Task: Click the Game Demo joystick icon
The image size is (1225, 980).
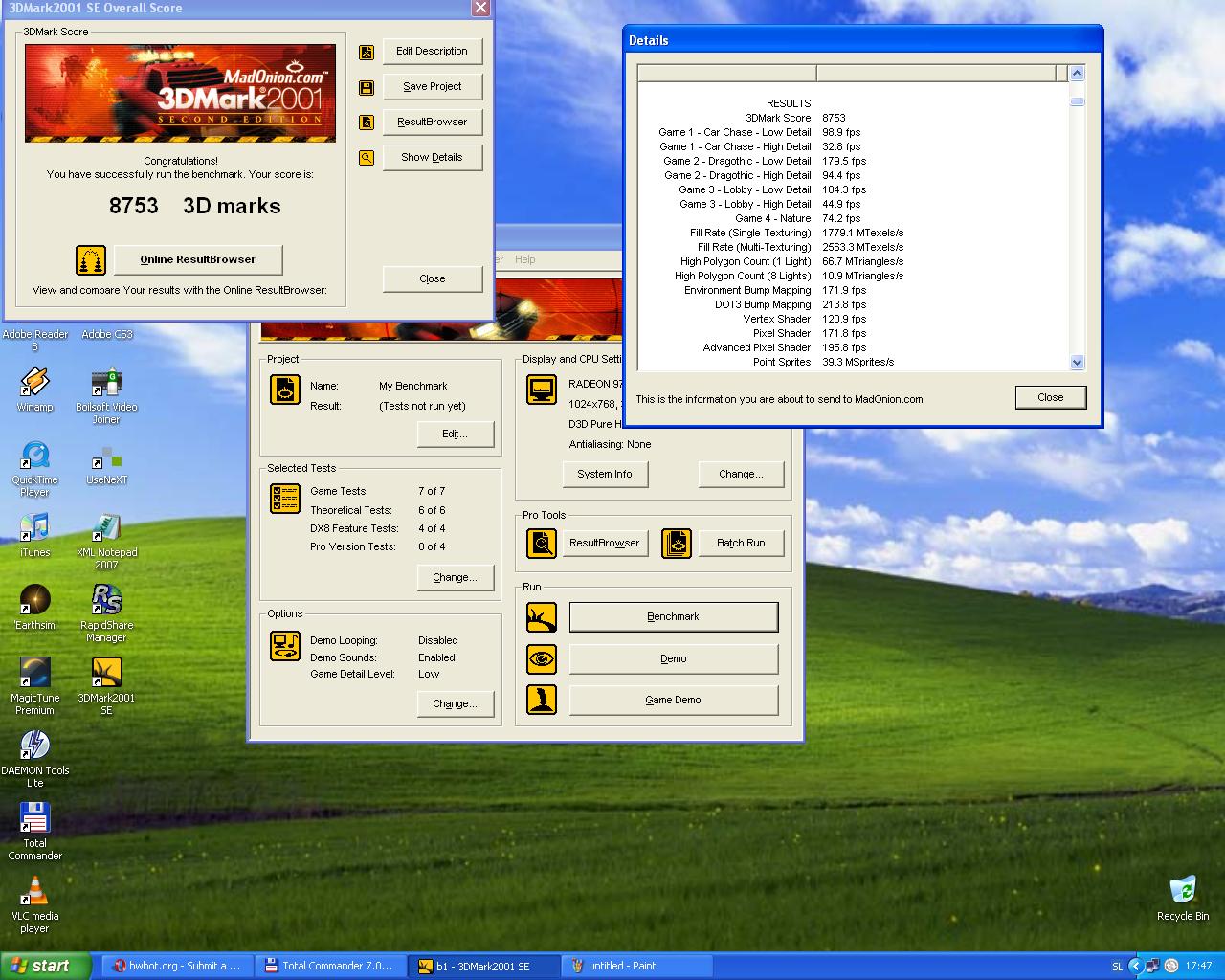Action: pyautogui.click(x=543, y=700)
